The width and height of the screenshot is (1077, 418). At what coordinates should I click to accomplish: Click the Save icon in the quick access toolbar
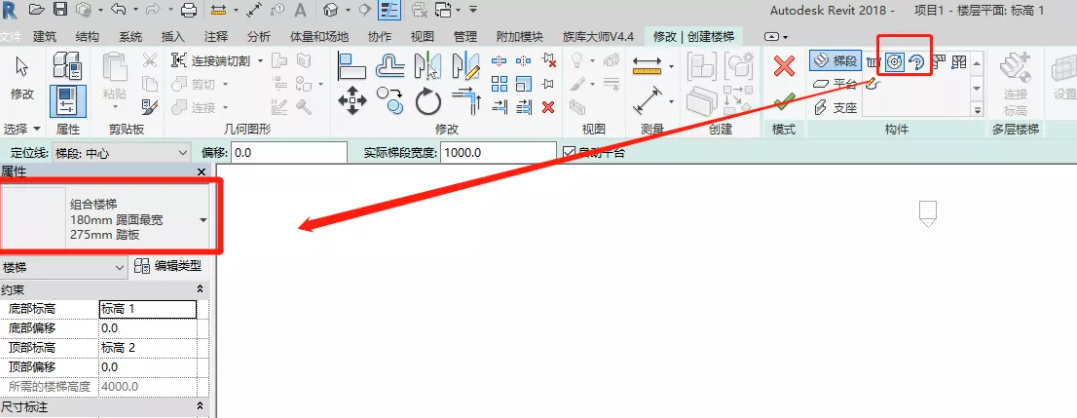tap(59, 10)
